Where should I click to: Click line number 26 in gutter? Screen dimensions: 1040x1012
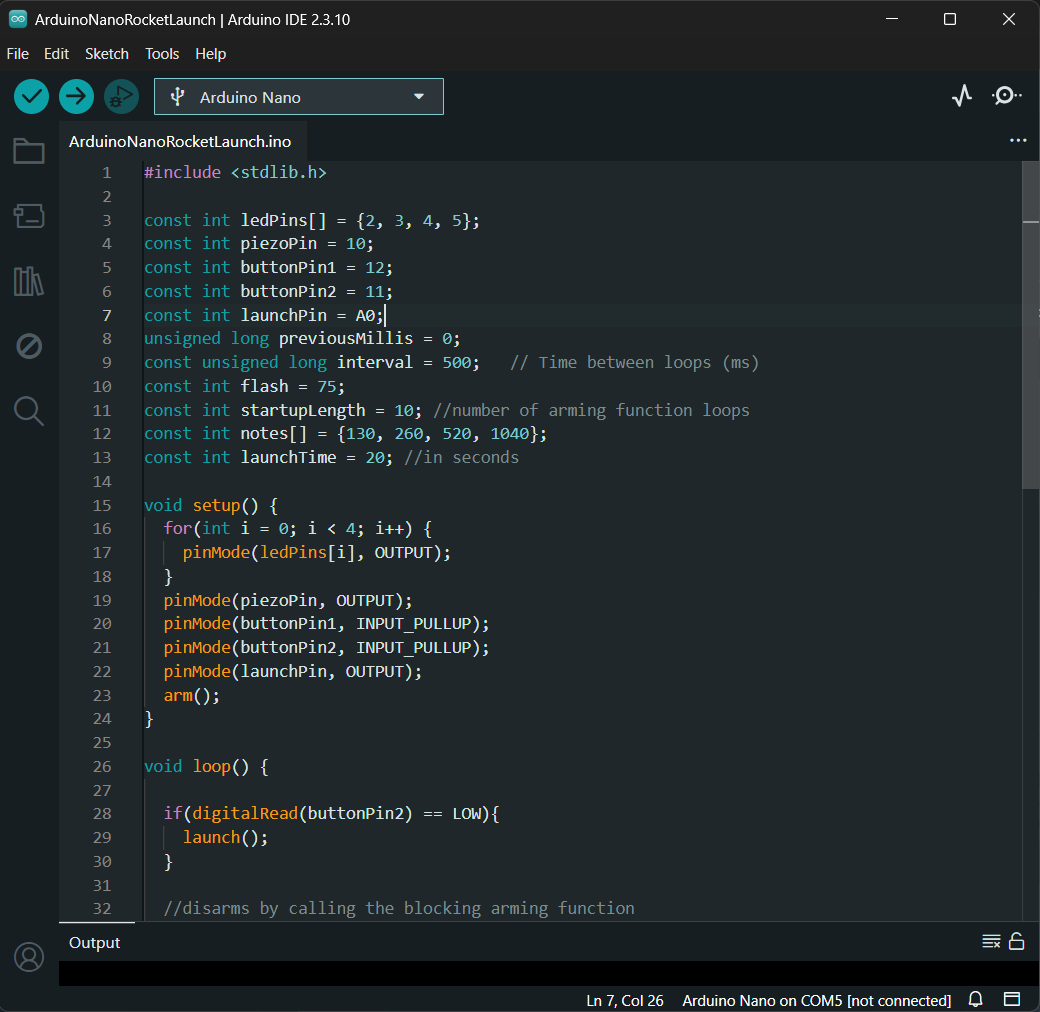coord(102,767)
